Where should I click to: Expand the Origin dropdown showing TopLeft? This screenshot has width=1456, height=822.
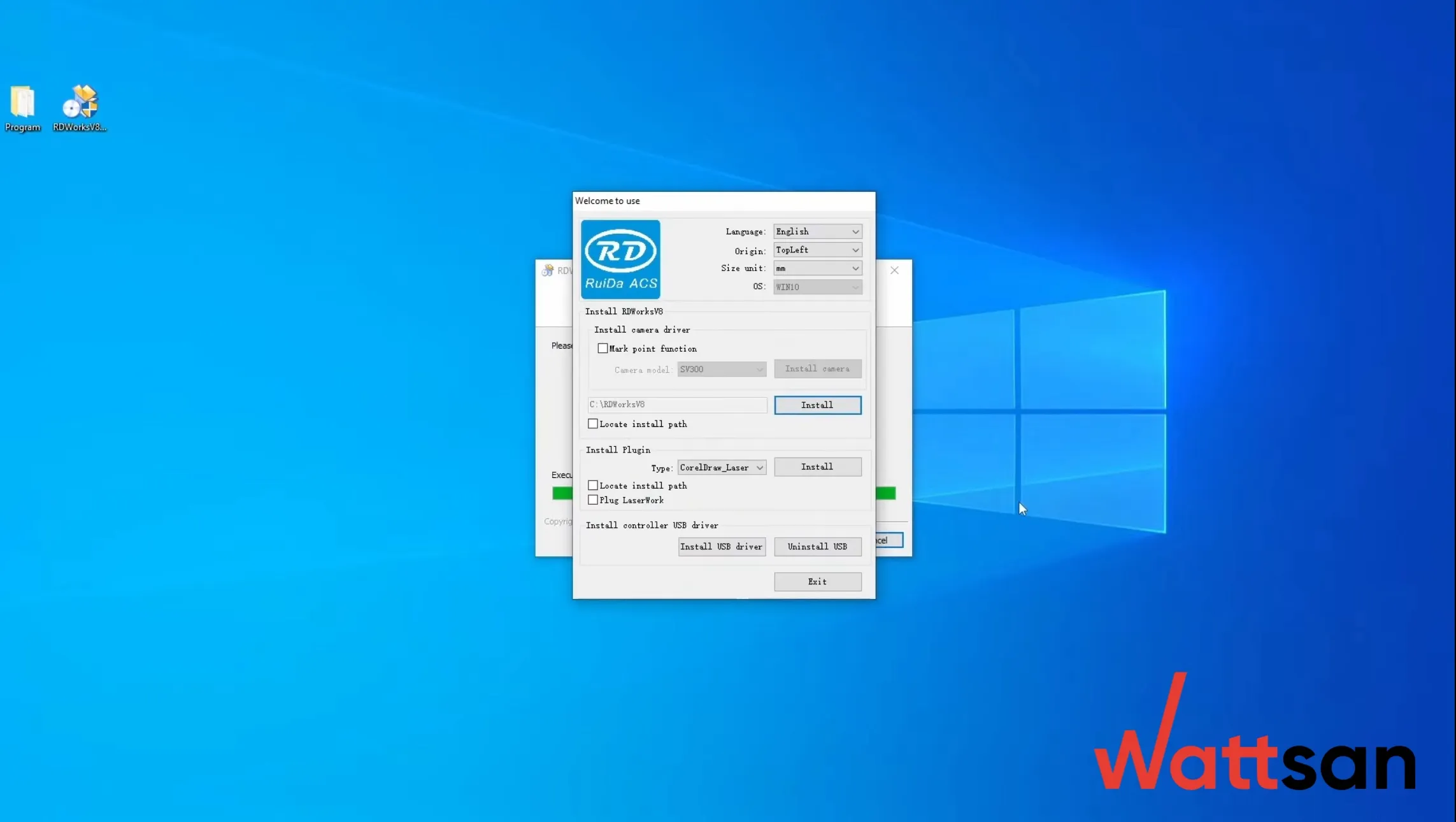pos(818,250)
